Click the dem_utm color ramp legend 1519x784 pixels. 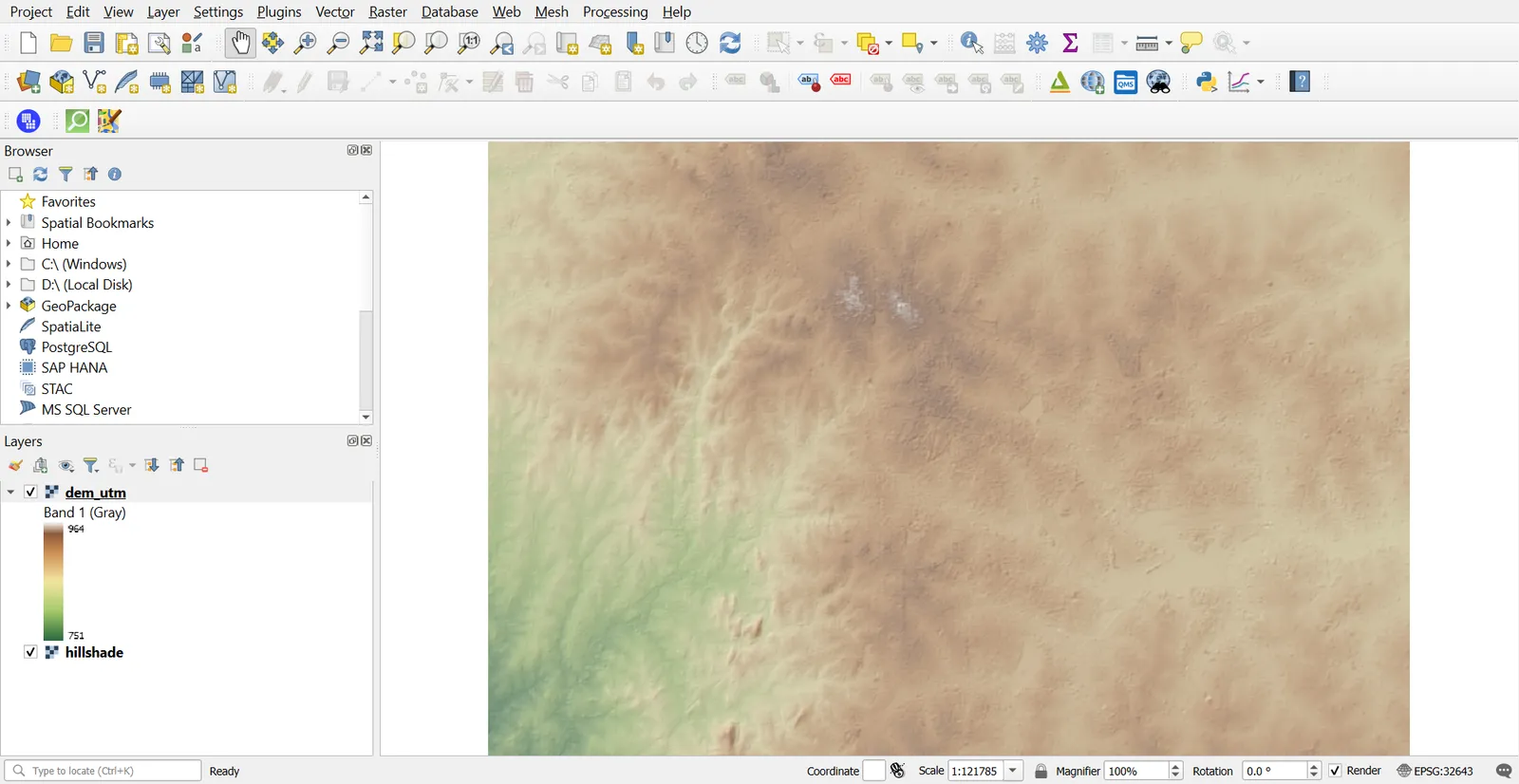tap(53, 582)
